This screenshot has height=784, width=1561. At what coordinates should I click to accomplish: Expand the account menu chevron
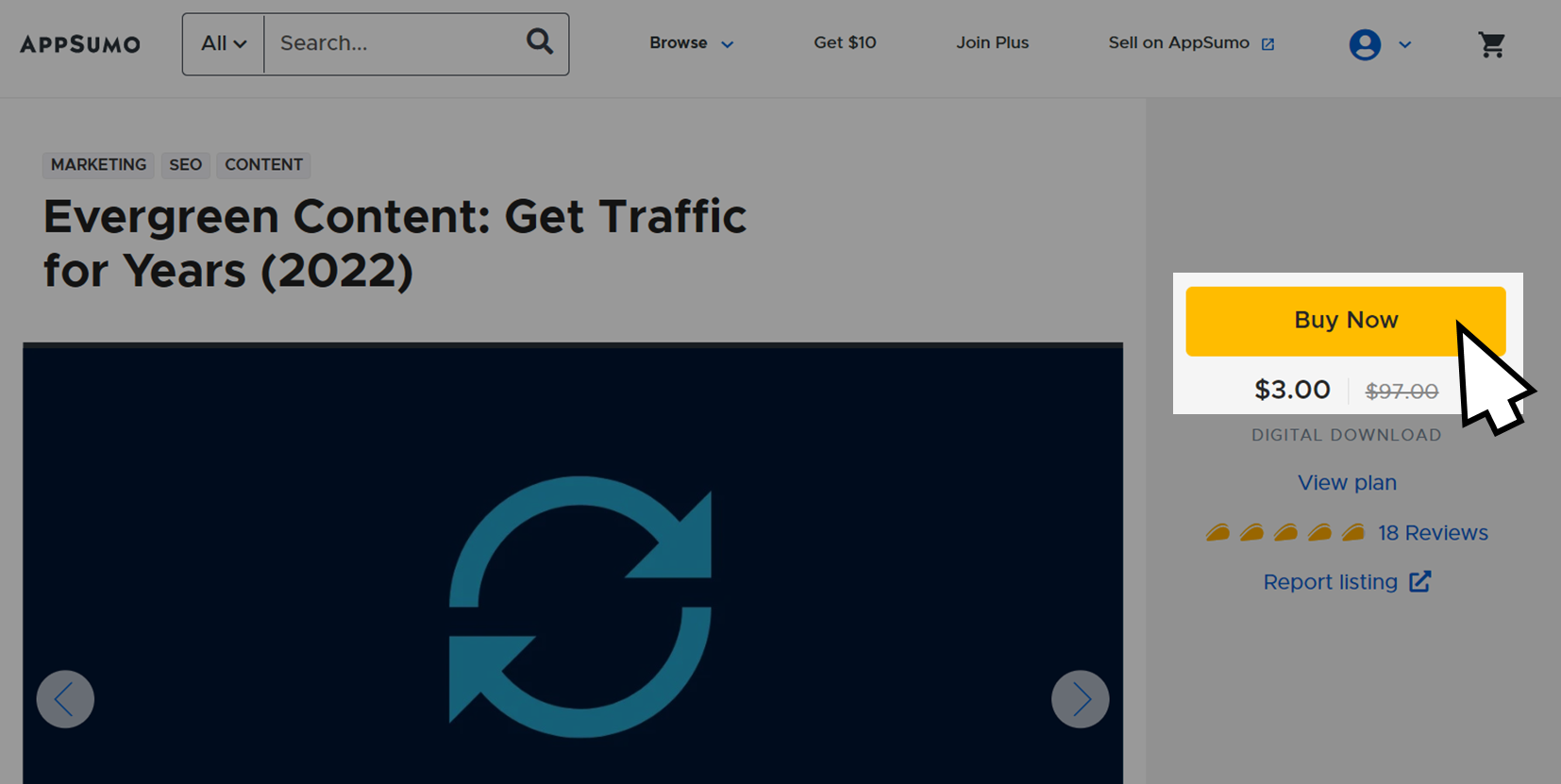(1404, 44)
